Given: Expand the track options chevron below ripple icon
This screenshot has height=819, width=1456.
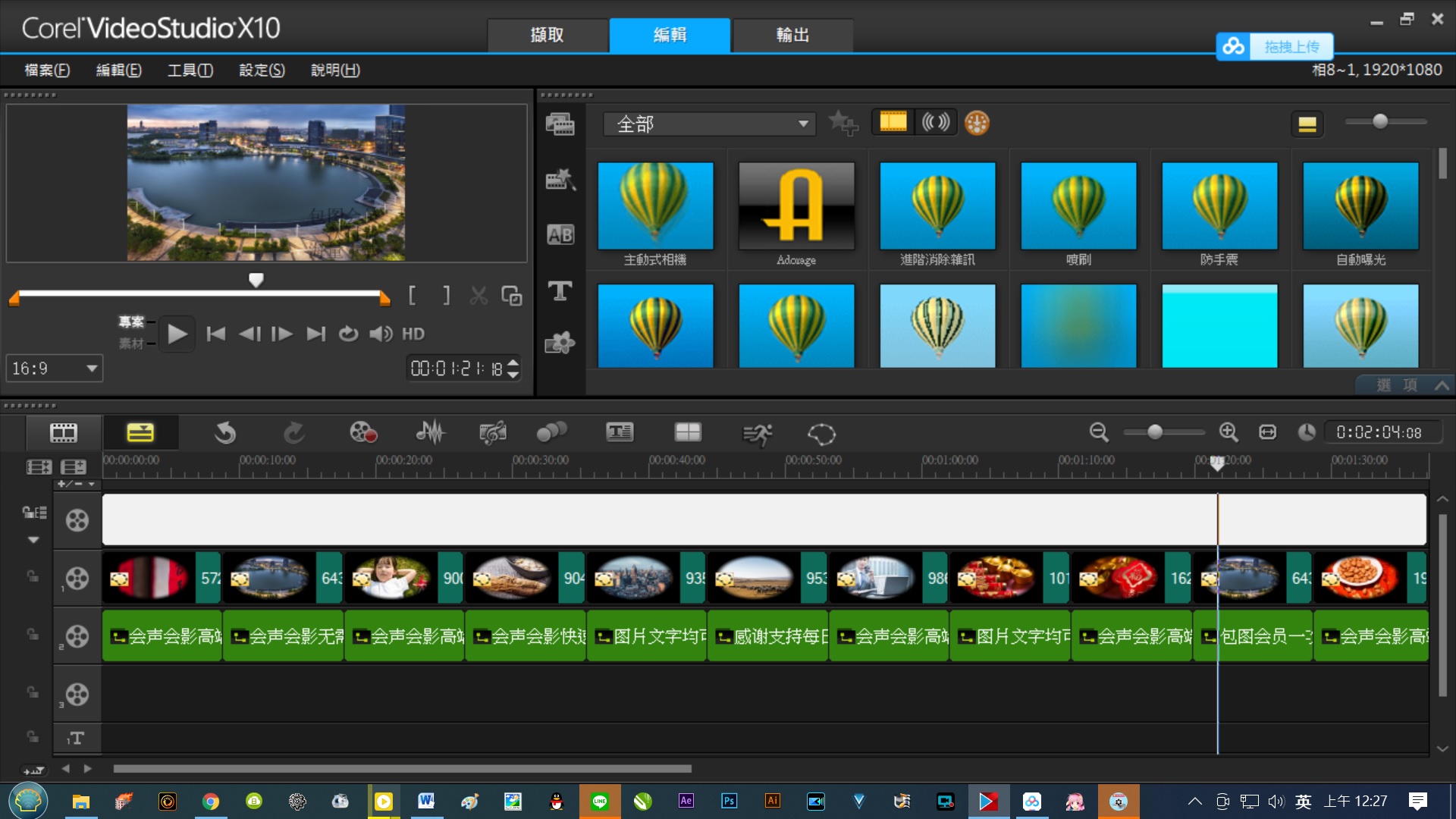Looking at the screenshot, I should pyautogui.click(x=33, y=540).
